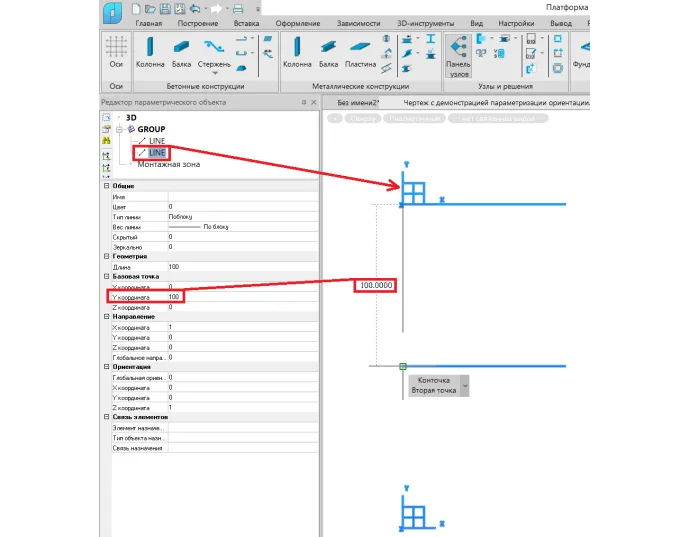Collapse the Связь элементов property section
This screenshot has width=688, height=537.
click(x=106, y=417)
